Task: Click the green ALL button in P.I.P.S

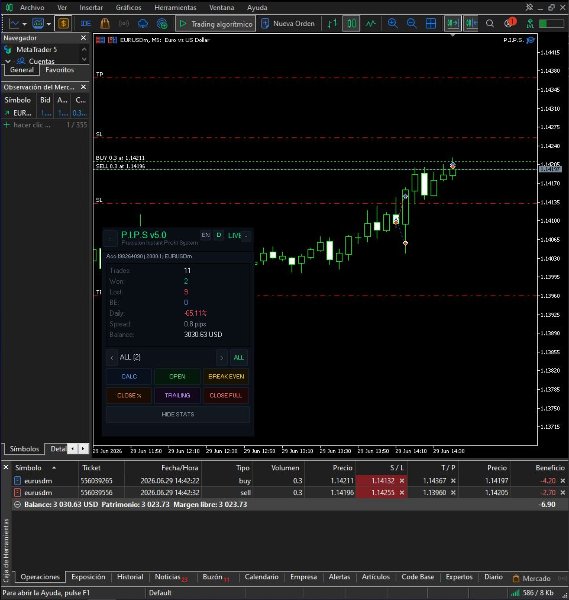Action: coord(239,358)
